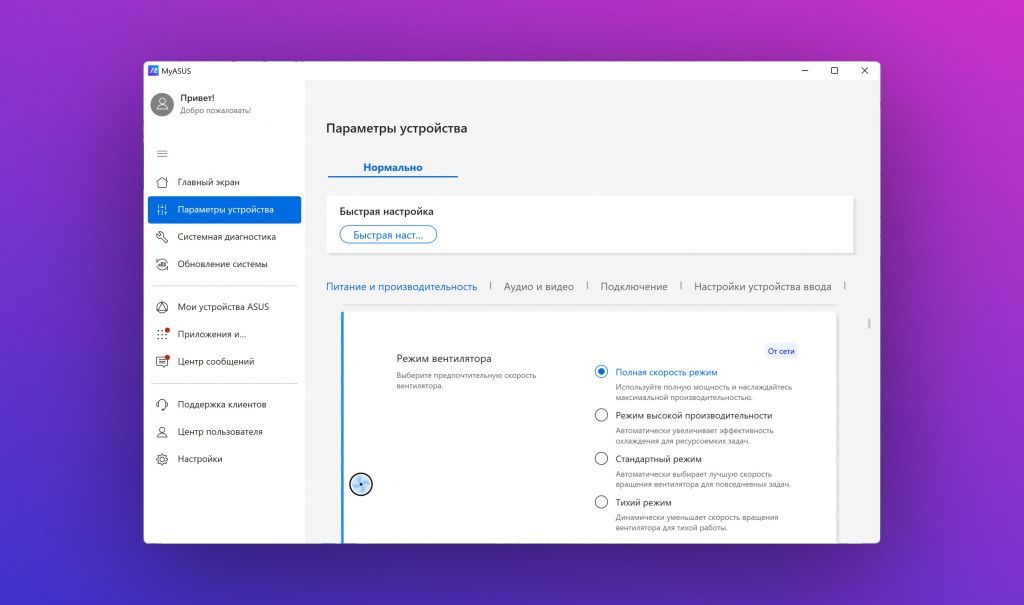Open Обновление системы menu item
The image size is (1024, 605).
point(224,265)
